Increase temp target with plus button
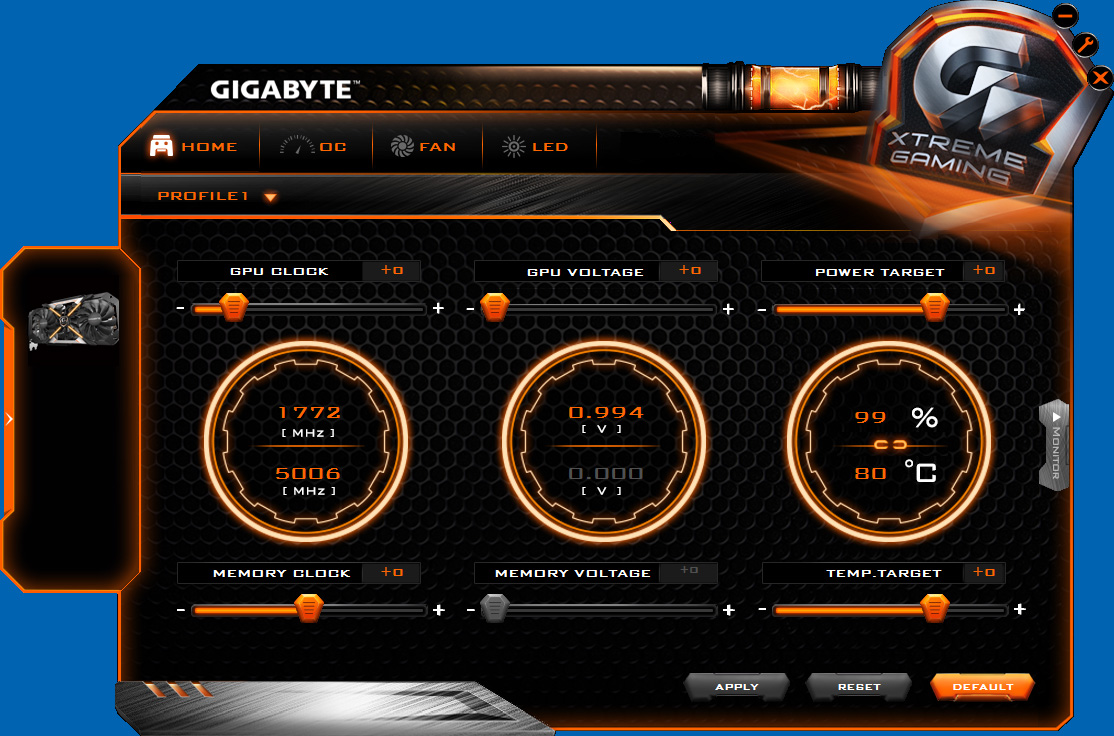This screenshot has width=1114, height=736. pos(1020,610)
